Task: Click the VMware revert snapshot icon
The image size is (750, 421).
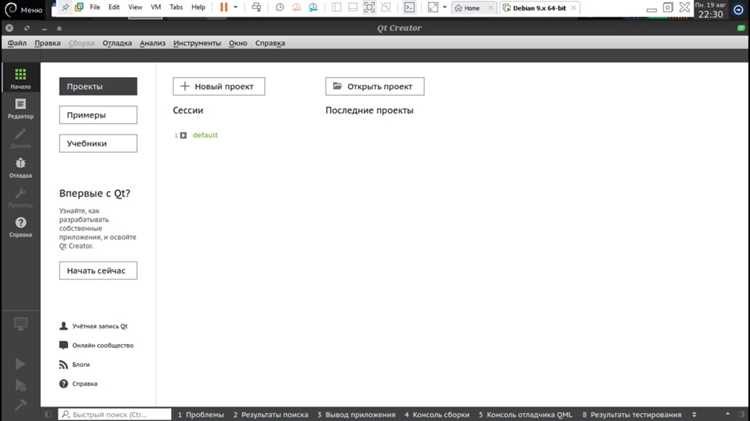Action: click(x=297, y=7)
